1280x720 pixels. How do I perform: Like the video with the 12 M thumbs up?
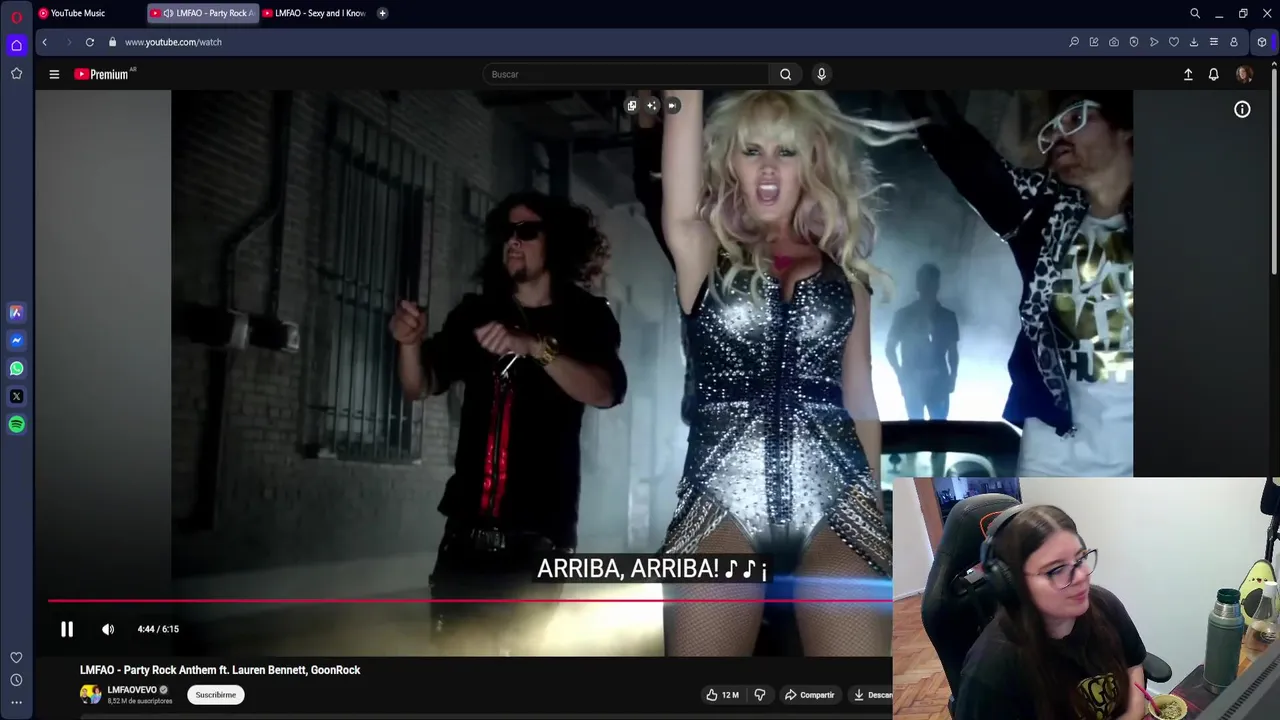pos(722,695)
